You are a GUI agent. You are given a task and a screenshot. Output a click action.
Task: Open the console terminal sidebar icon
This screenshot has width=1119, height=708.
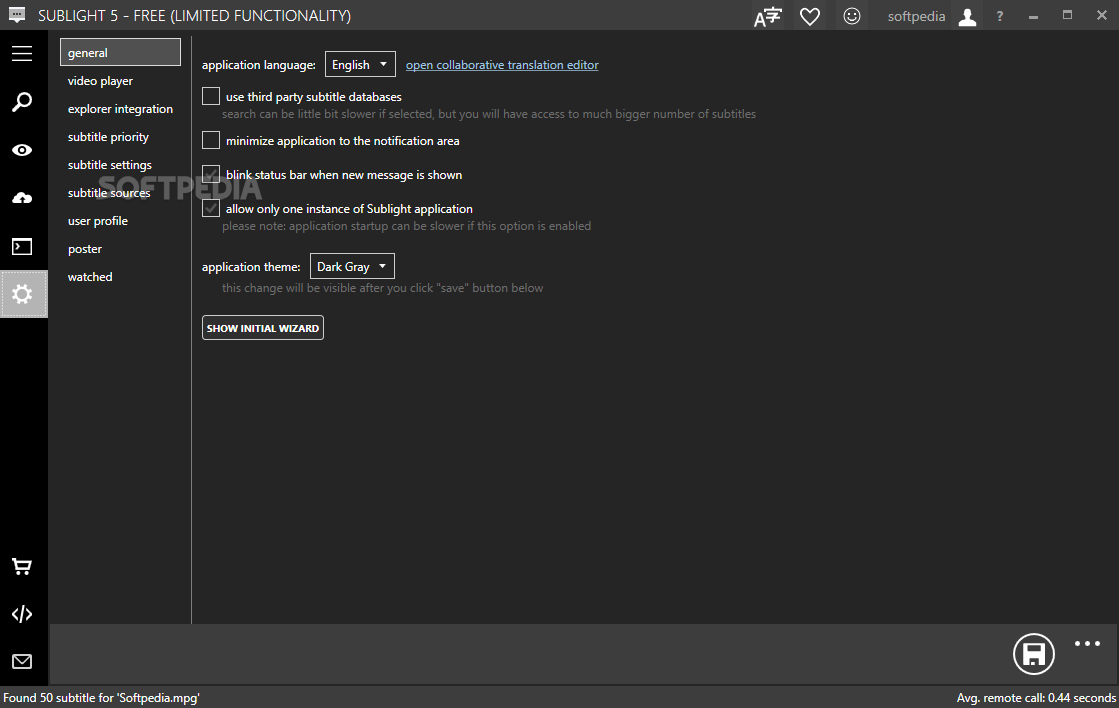click(22, 246)
